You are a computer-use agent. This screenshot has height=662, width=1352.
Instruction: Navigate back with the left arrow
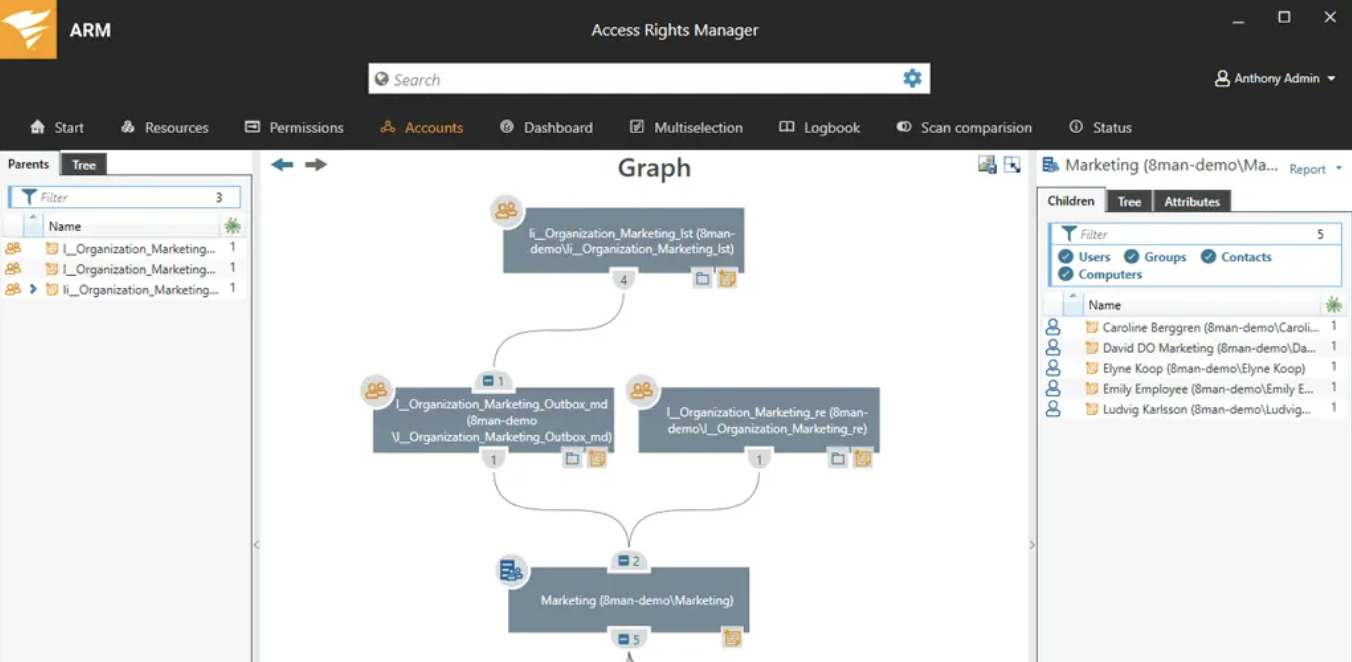[x=282, y=164]
